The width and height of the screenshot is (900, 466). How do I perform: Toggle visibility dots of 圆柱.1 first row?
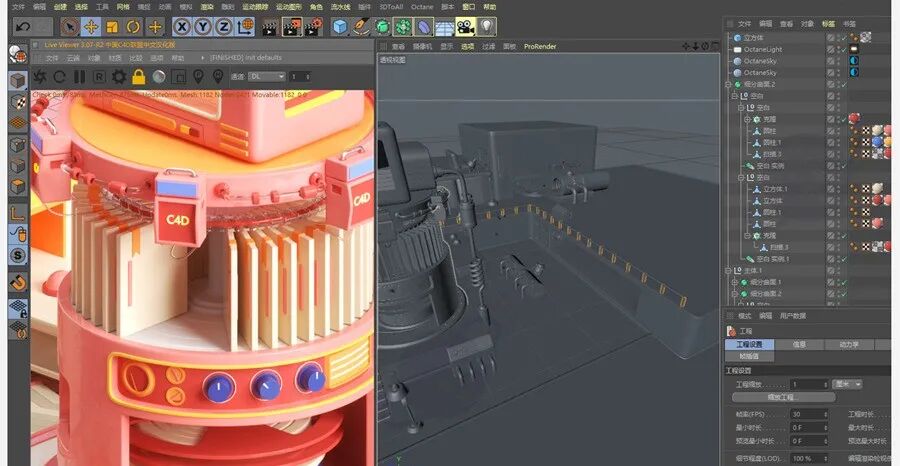[837, 142]
